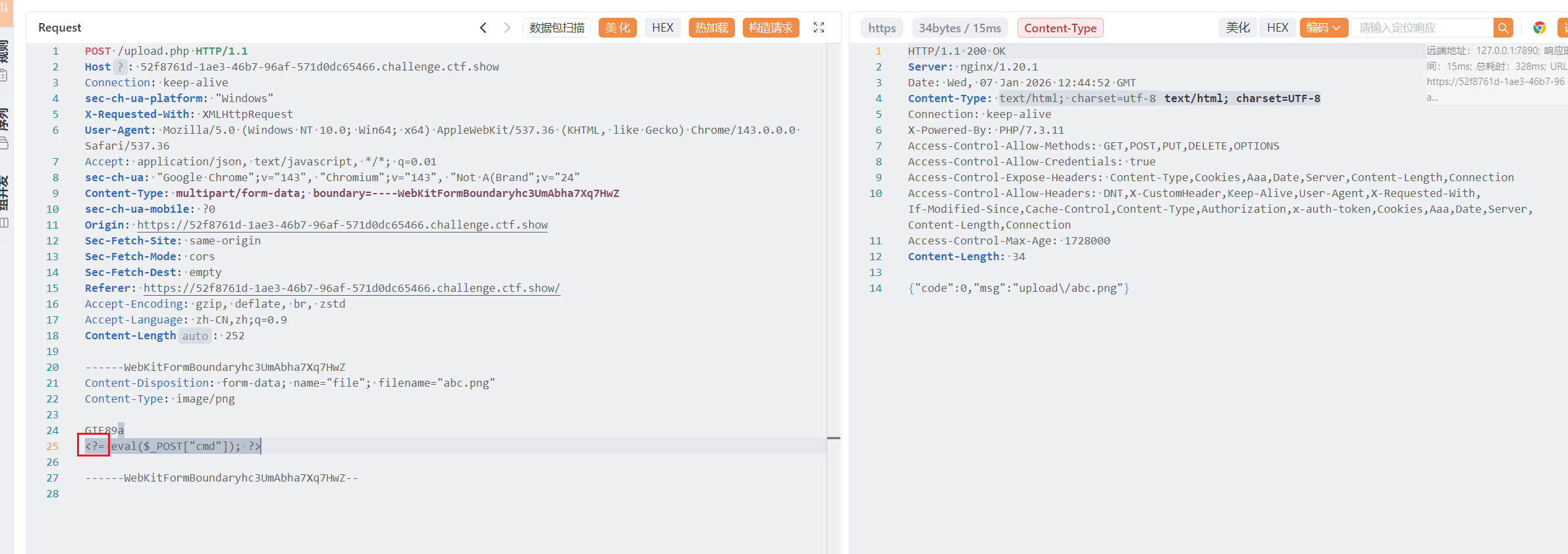Toggle HEX view in the Request panel

coord(662,28)
